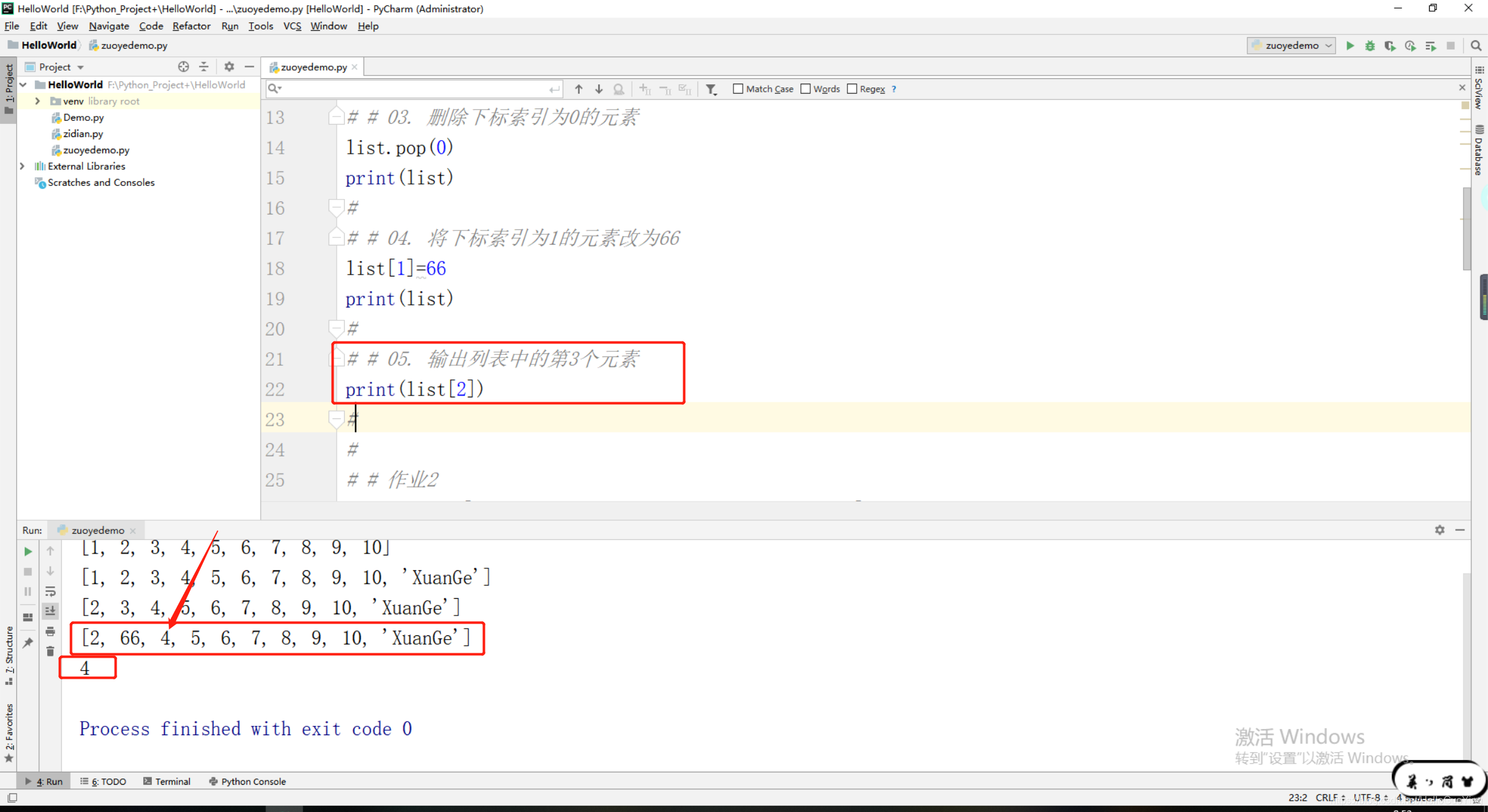1488x812 pixels.
Task: Open zidian.py in project tree
Action: click(83, 134)
